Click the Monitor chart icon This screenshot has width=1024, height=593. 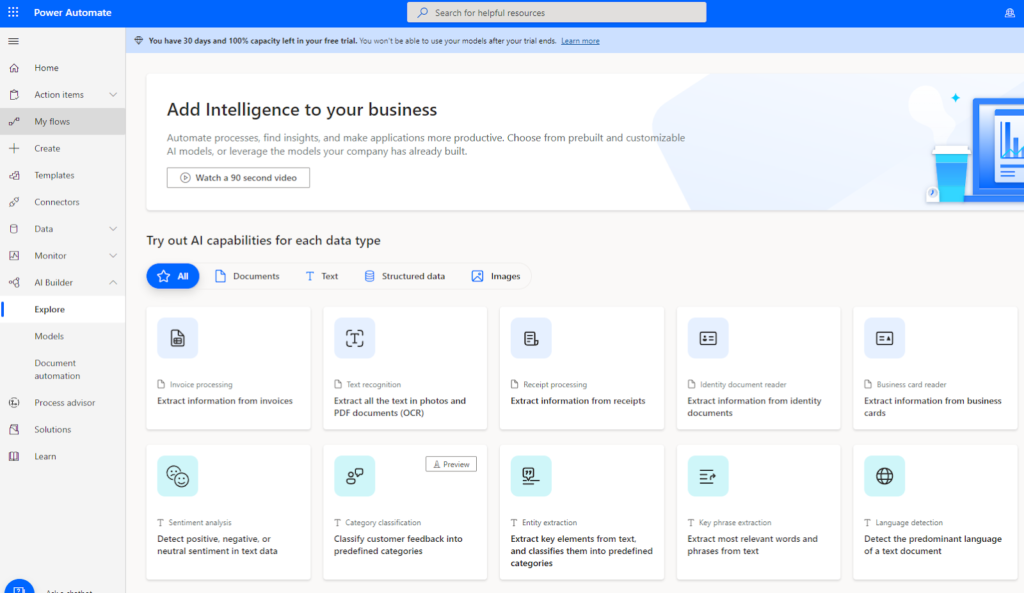pos(14,255)
